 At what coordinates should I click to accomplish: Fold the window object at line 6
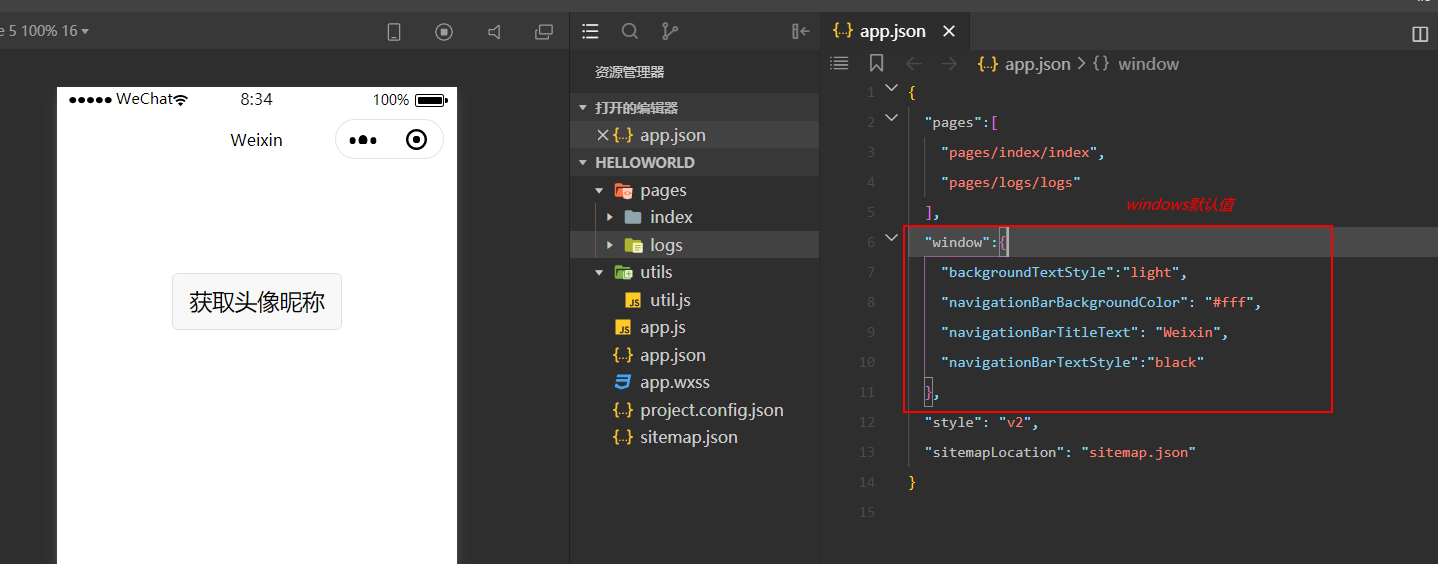tap(891, 240)
